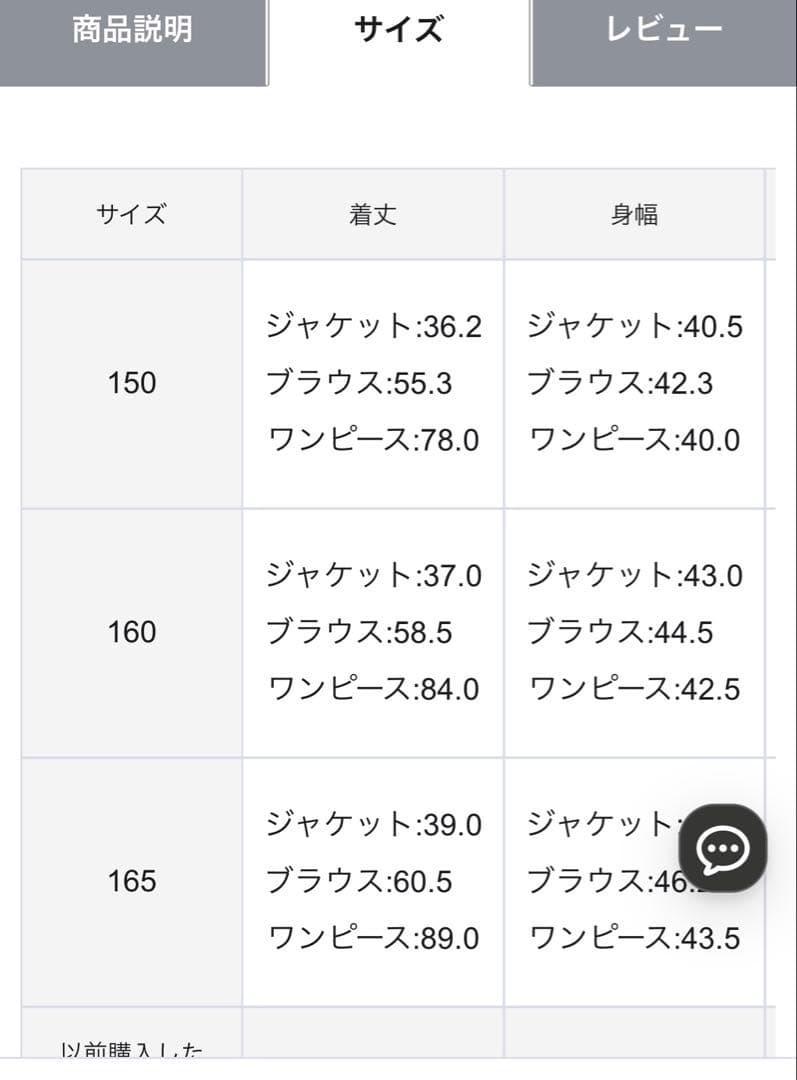The height and width of the screenshot is (1080, 797).
Task: Click ブラウス:55.3 length value
Action: (x=359, y=383)
